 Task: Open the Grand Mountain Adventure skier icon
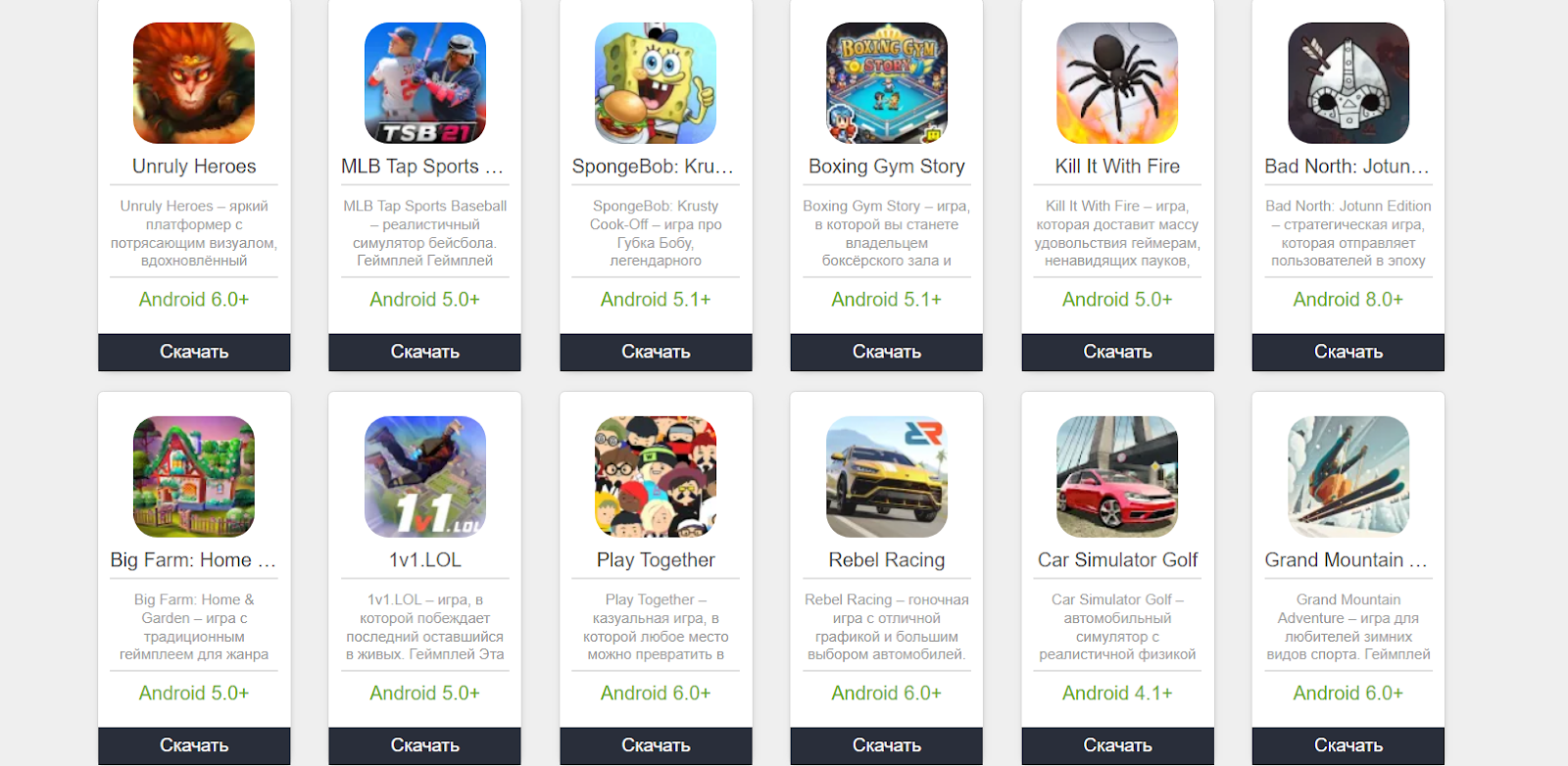pos(1348,477)
